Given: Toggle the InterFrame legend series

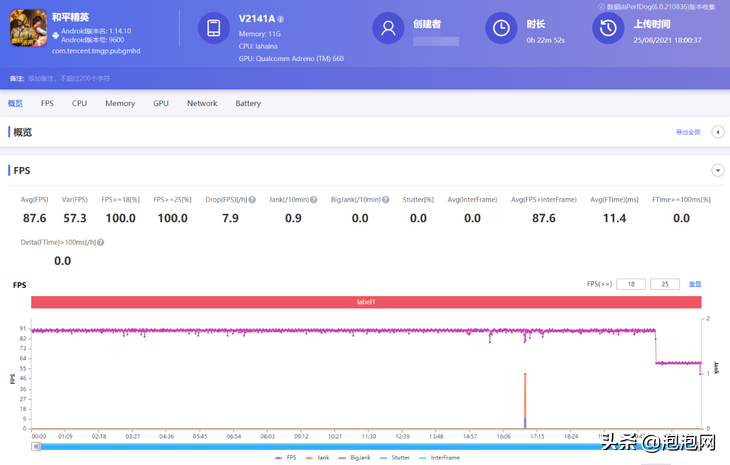Looking at the screenshot, I should pyautogui.click(x=439, y=458).
